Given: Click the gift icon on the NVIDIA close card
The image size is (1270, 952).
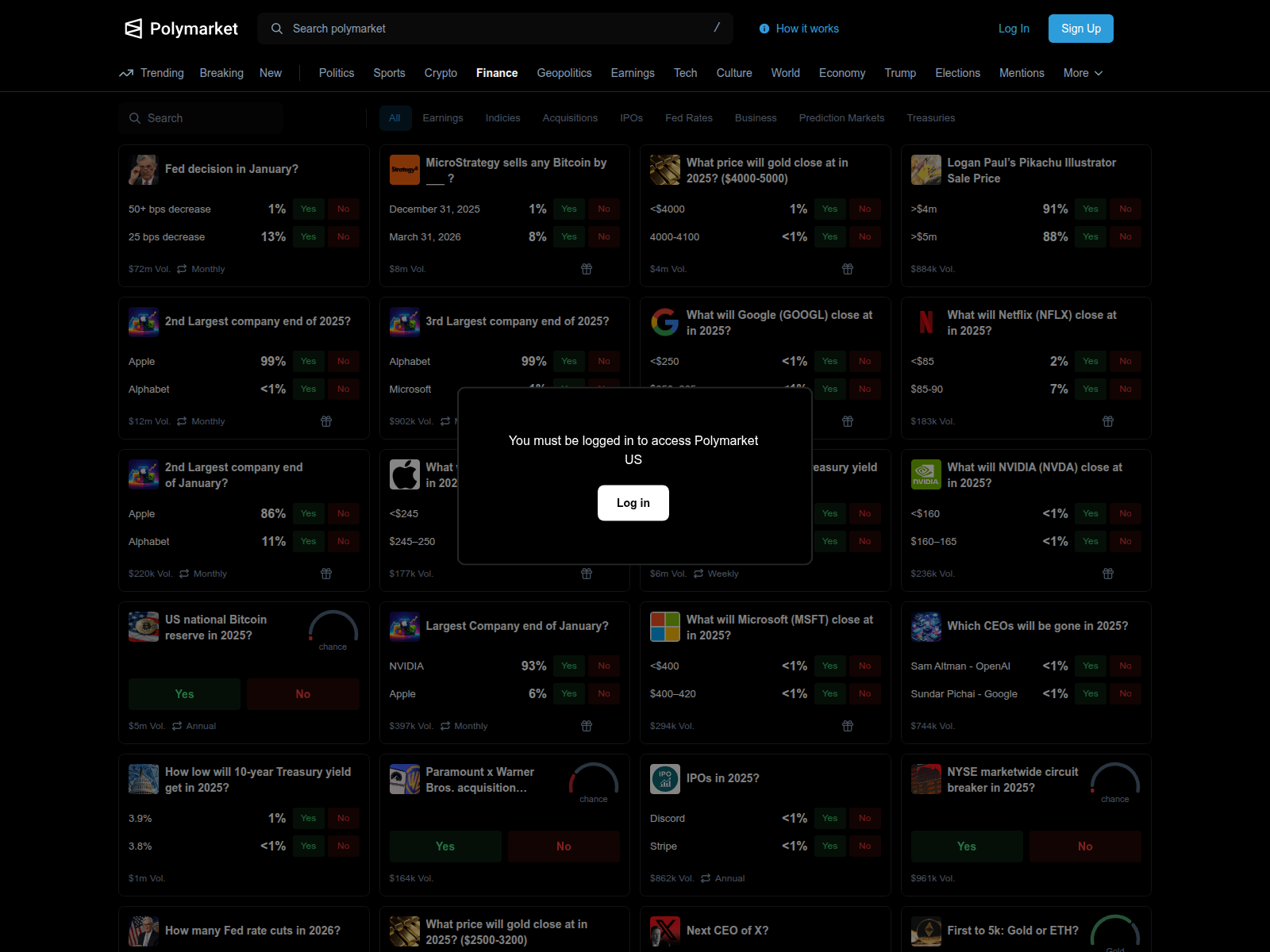Looking at the screenshot, I should tap(1108, 574).
